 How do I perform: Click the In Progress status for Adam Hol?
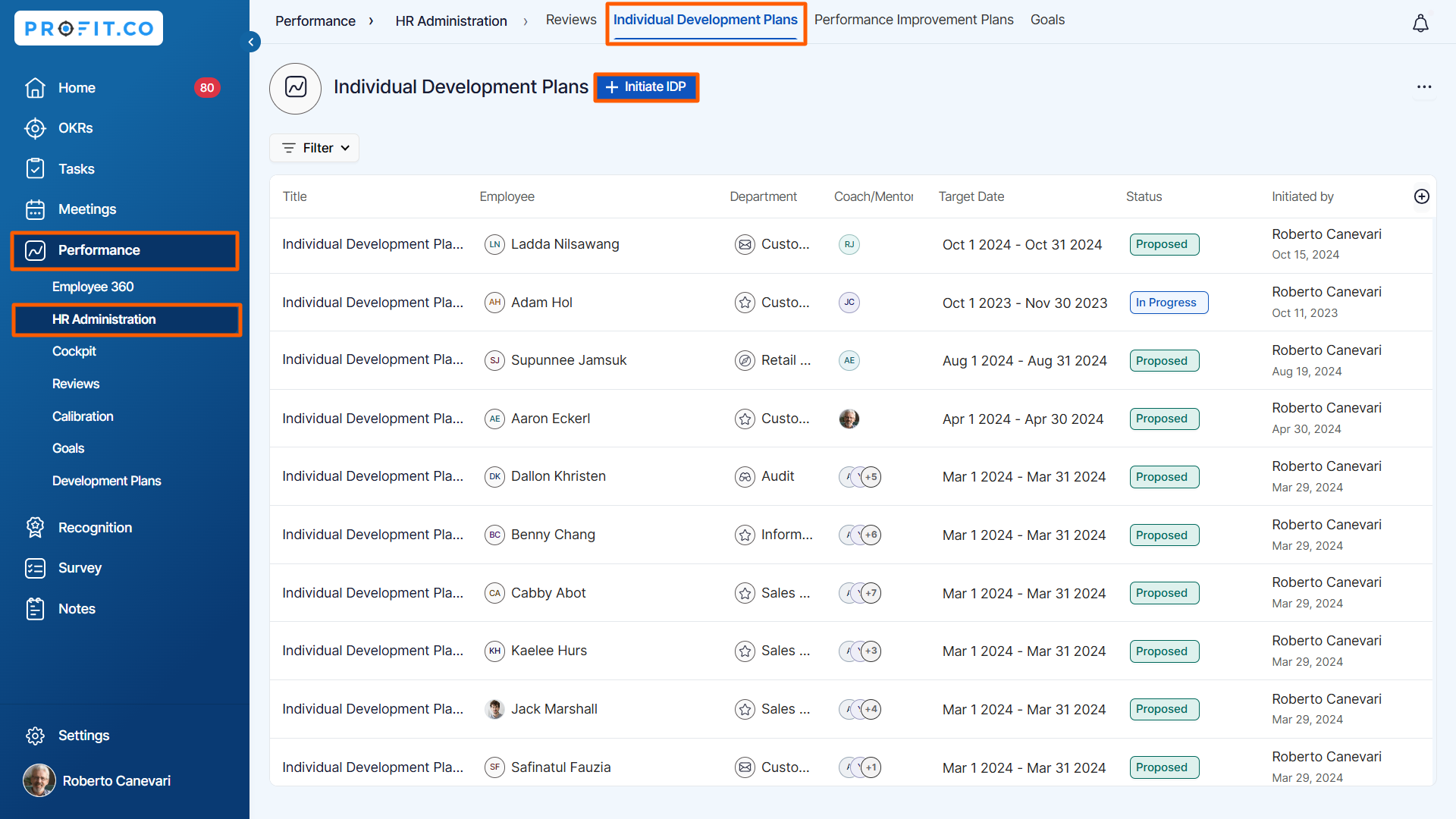pyautogui.click(x=1169, y=303)
